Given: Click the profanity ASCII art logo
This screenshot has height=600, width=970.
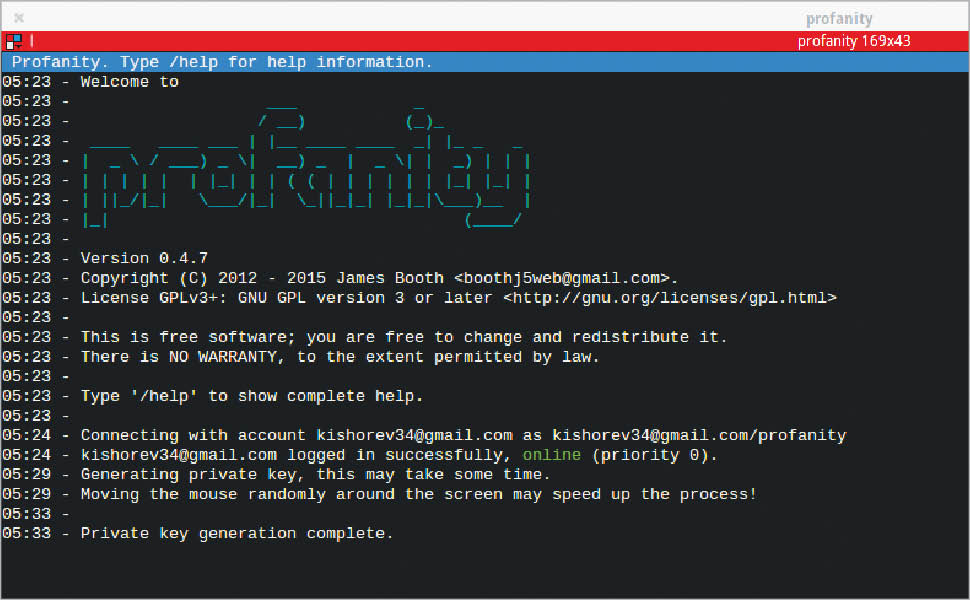Looking at the screenshot, I should (x=306, y=166).
